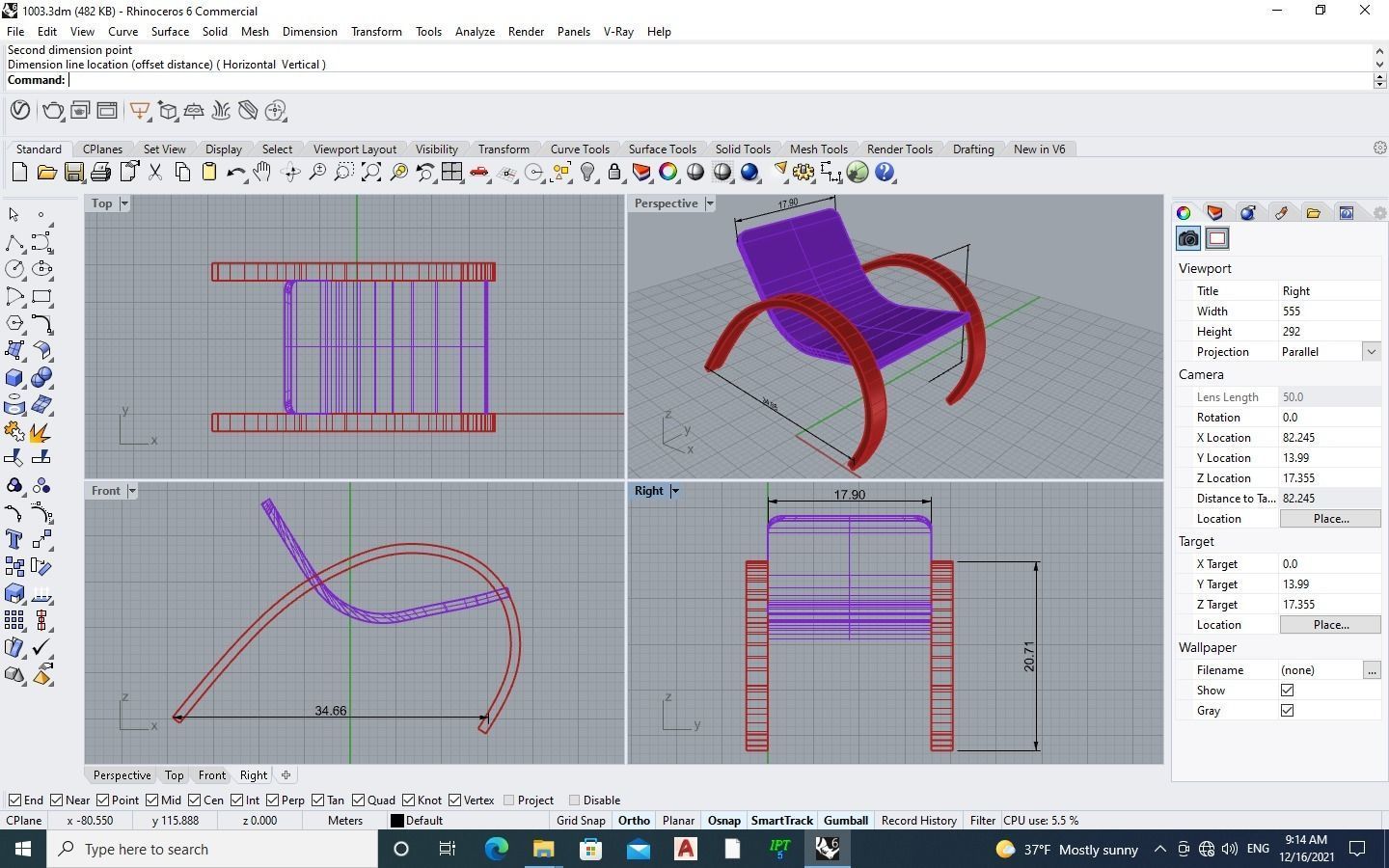This screenshot has height=868, width=1389.
Task: Switch to the CPlanes toolbar tab
Action: click(102, 149)
